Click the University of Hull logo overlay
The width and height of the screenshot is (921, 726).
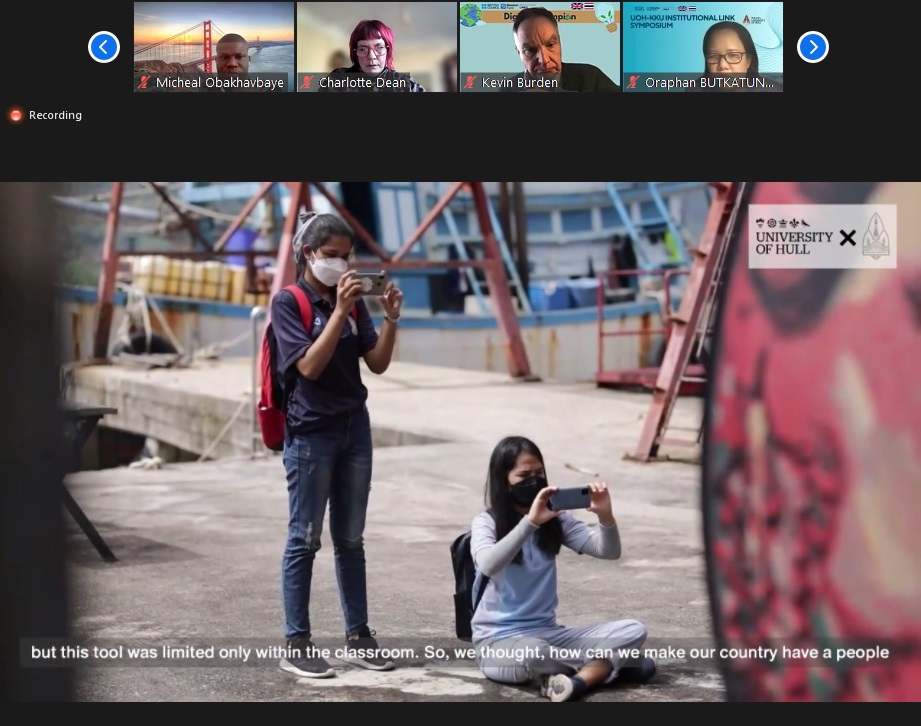[822, 236]
